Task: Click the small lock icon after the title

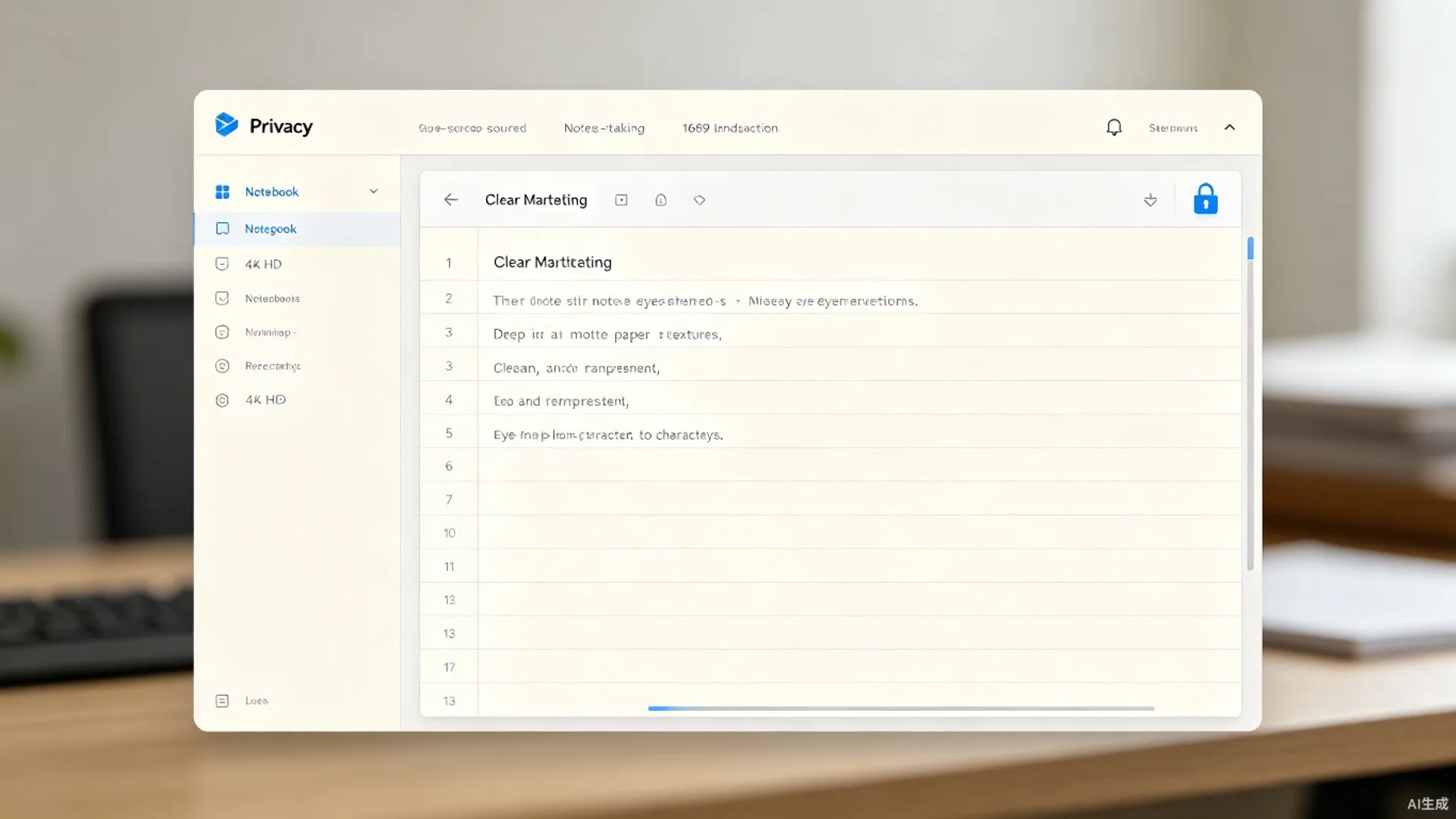Action: pyautogui.click(x=661, y=200)
